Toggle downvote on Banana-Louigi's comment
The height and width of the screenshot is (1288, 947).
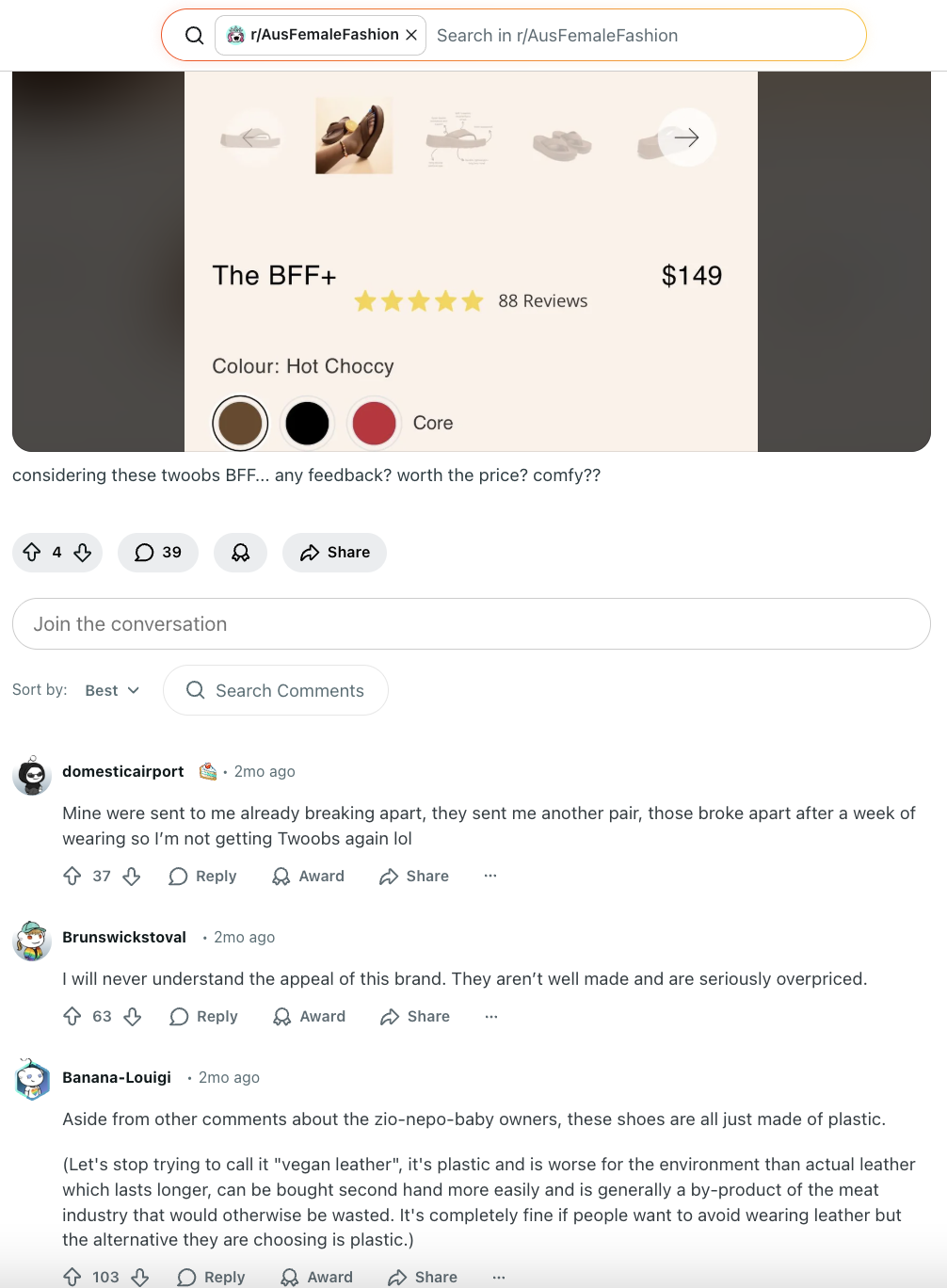coord(139,1277)
